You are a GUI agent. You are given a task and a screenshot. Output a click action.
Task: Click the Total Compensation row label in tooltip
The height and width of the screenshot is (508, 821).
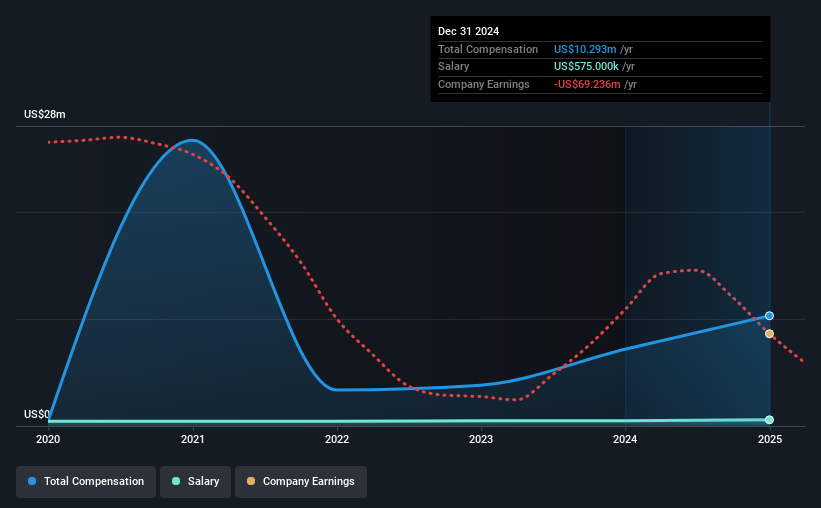click(x=487, y=49)
